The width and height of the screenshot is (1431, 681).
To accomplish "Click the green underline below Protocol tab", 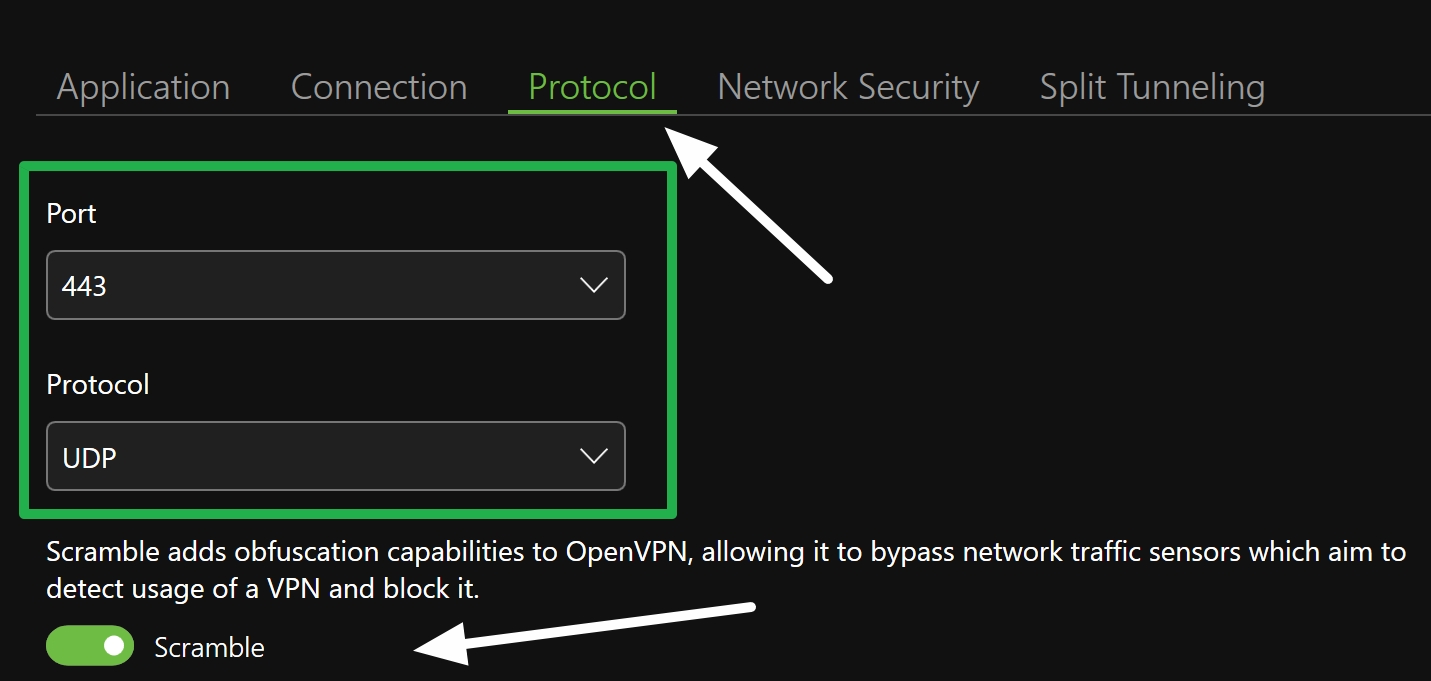I will coord(592,113).
